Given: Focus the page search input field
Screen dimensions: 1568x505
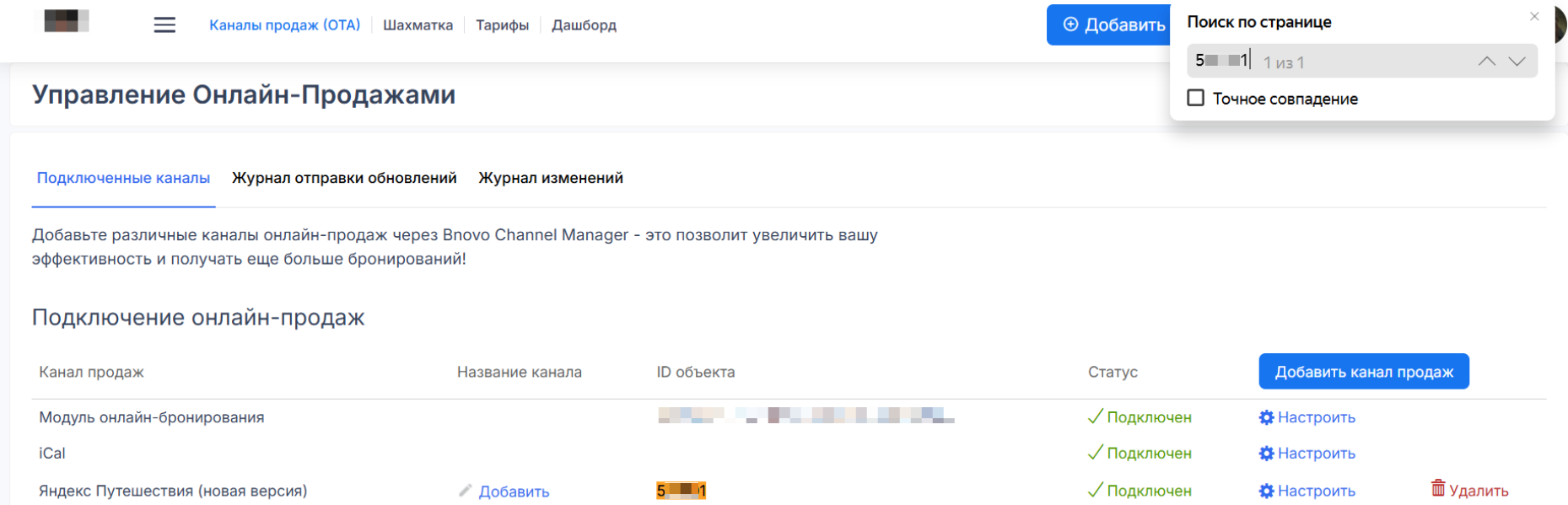Looking at the screenshot, I should click(x=1358, y=62).
